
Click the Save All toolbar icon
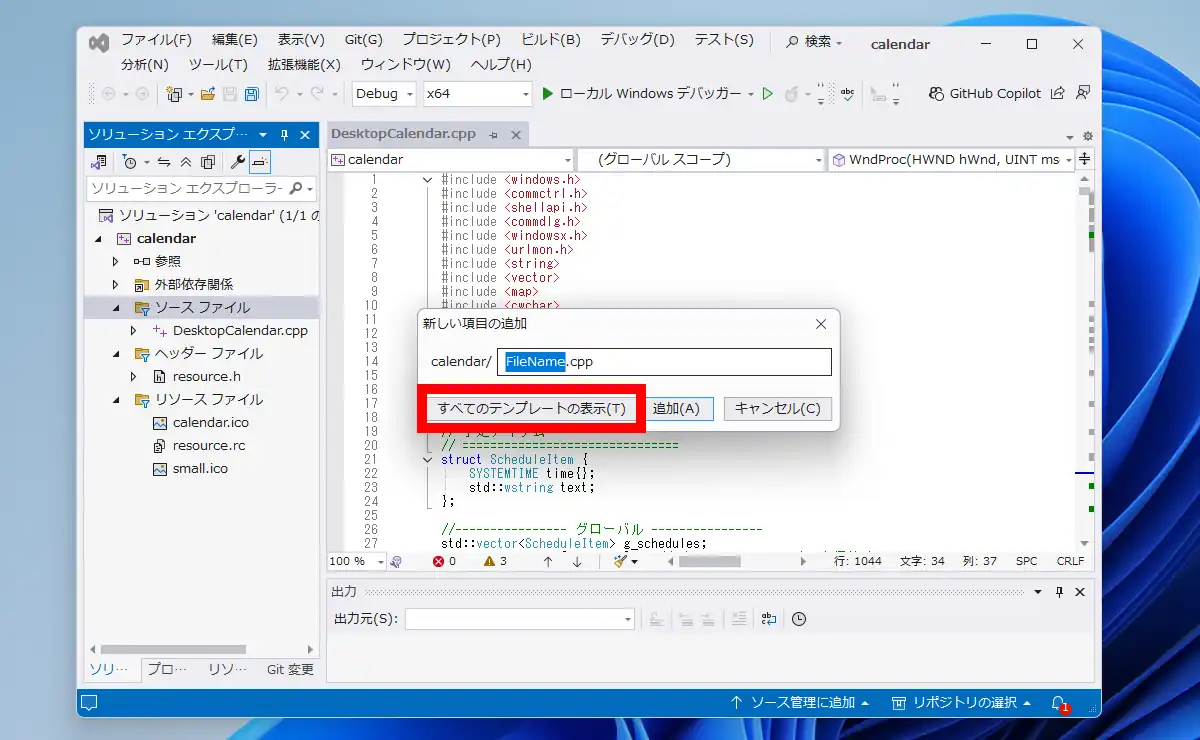coord(251,93)
